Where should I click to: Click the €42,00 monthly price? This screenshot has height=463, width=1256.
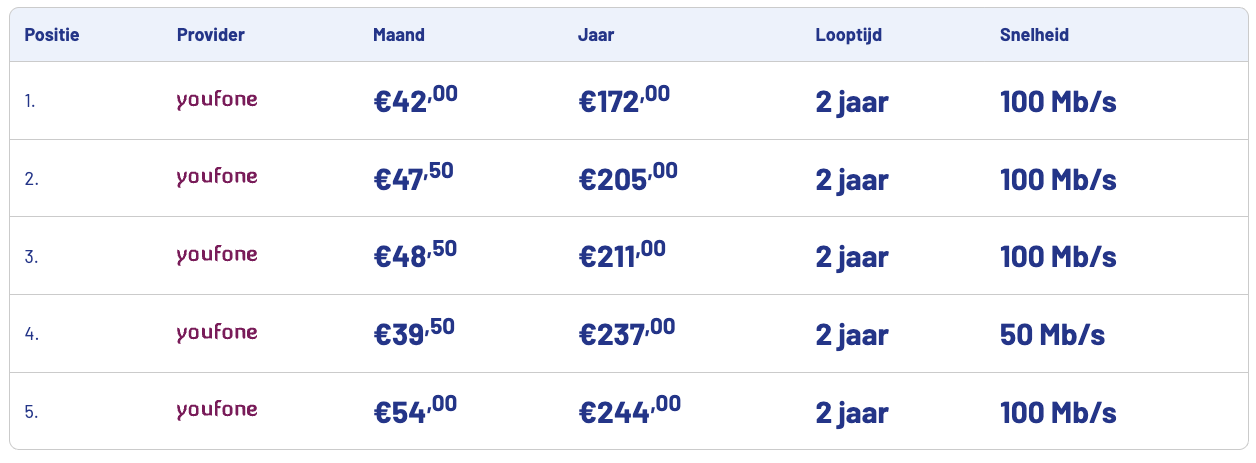tap(415, 101)
